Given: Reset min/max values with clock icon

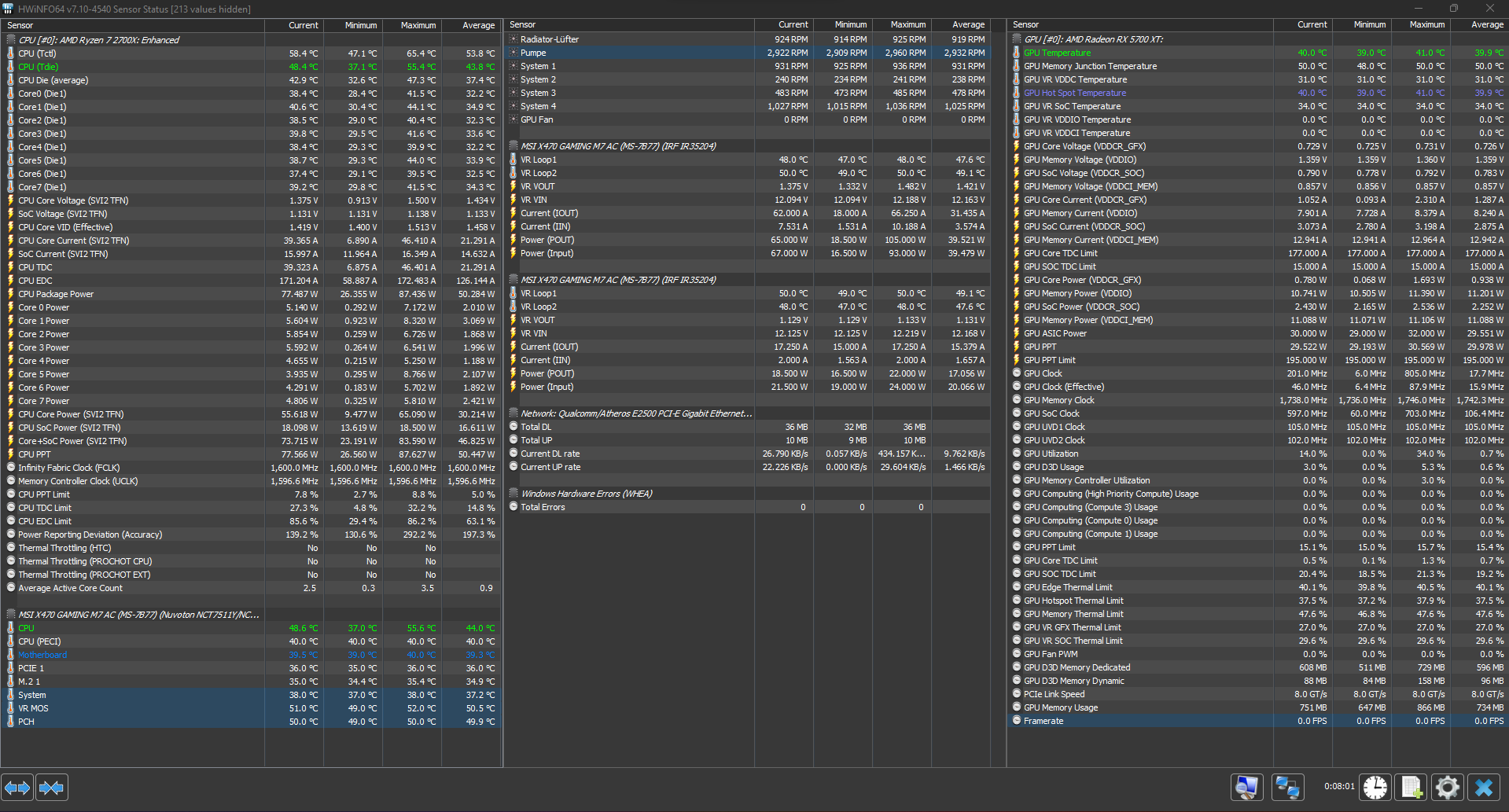Looking at the screenshot, I should click(x=1376, y=787).
